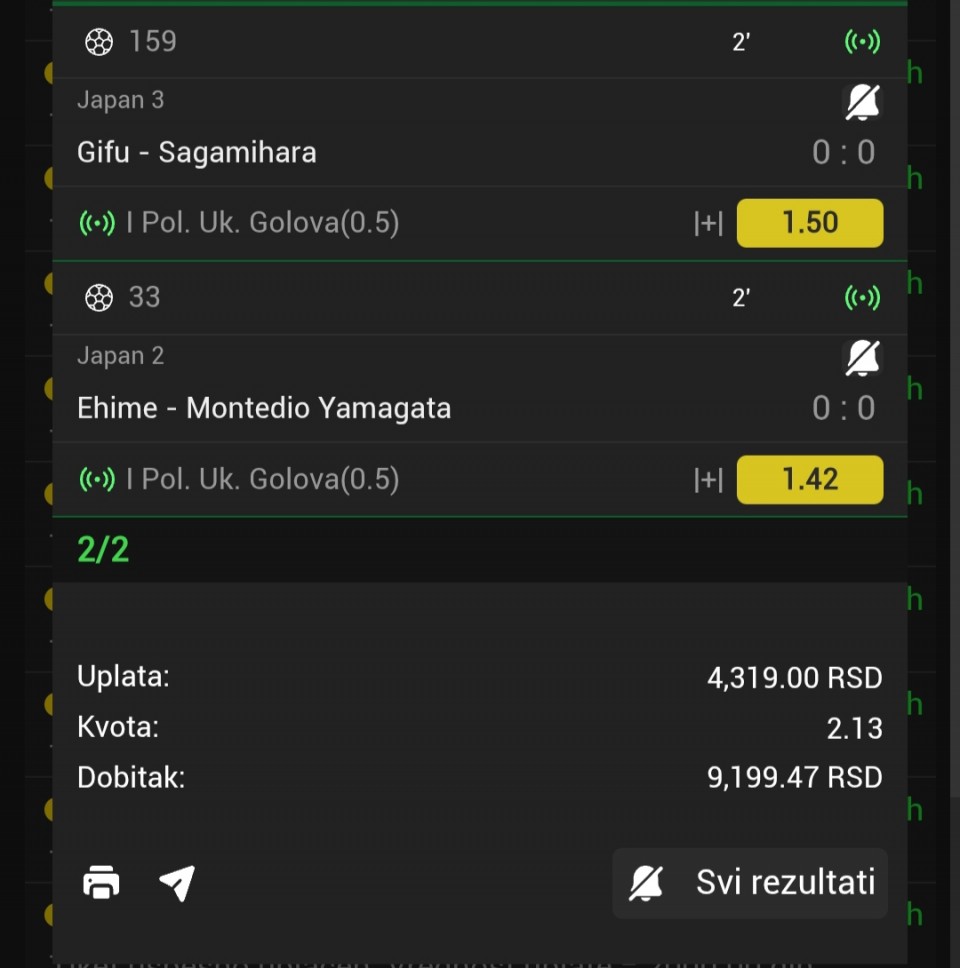Viewport: 960px width, 968px height.
Task: Open Ehime - Montedio Yamagata match row
Action: (x=480, y=408)
